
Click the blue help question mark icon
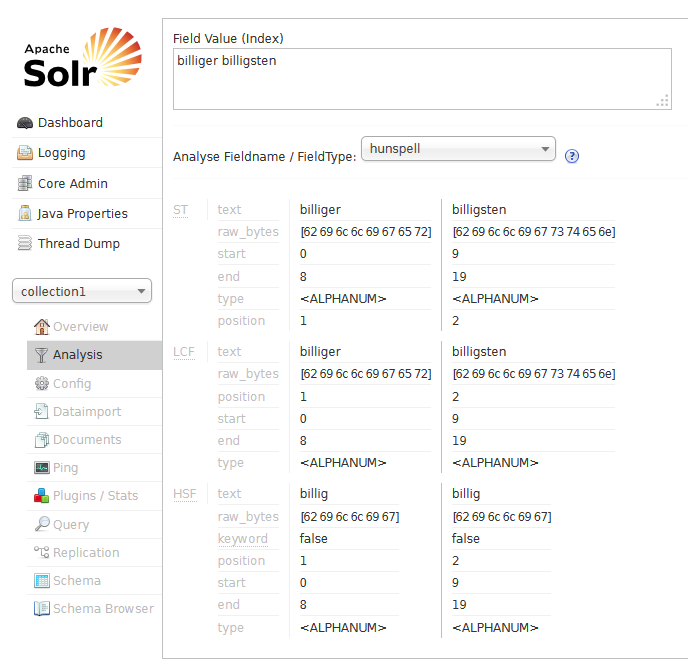(572, 156)
